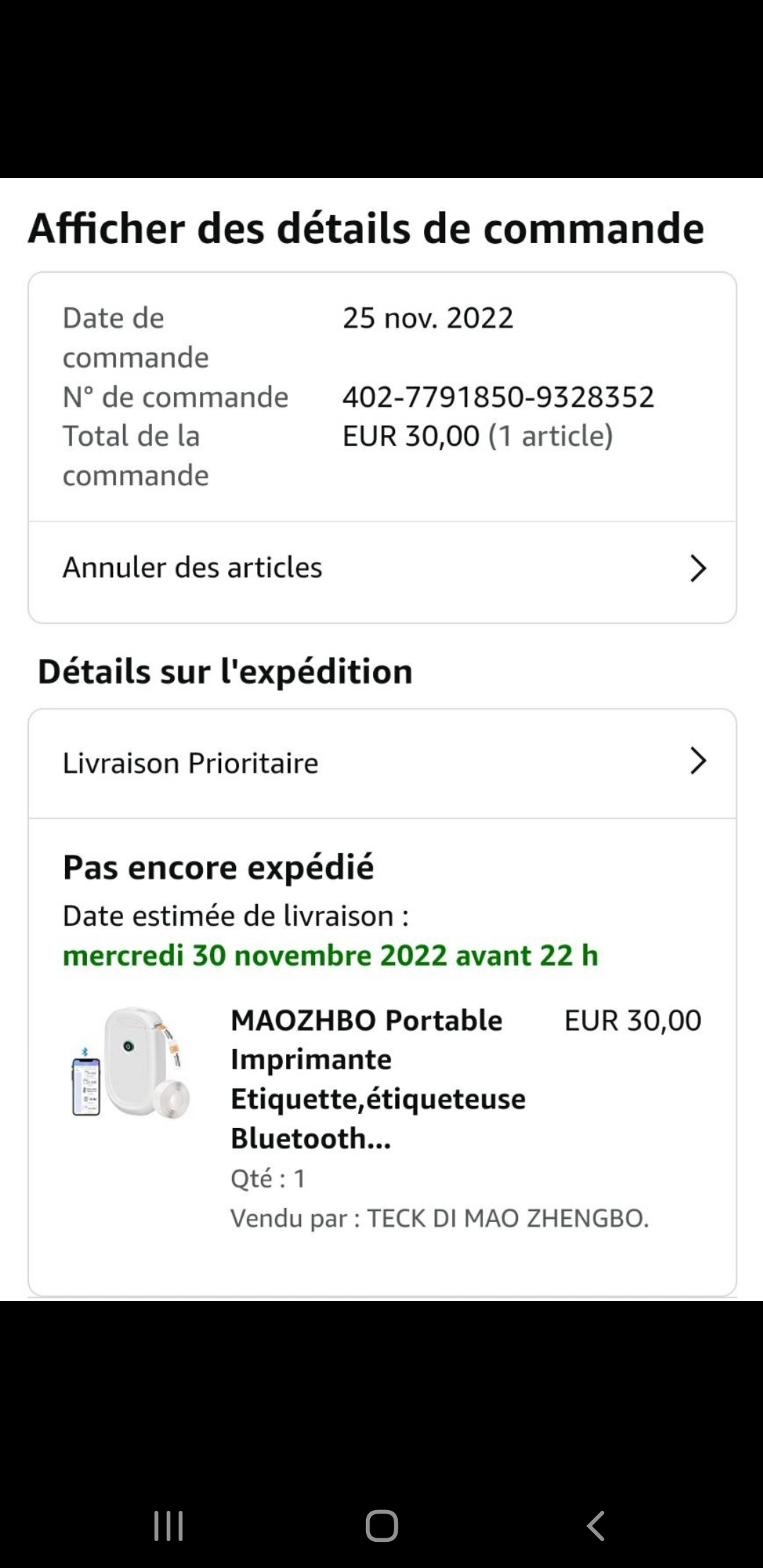This screenshot has width=763, height=1568.
Task: Tap the Android home button icon
Action: coord(381,1526)
